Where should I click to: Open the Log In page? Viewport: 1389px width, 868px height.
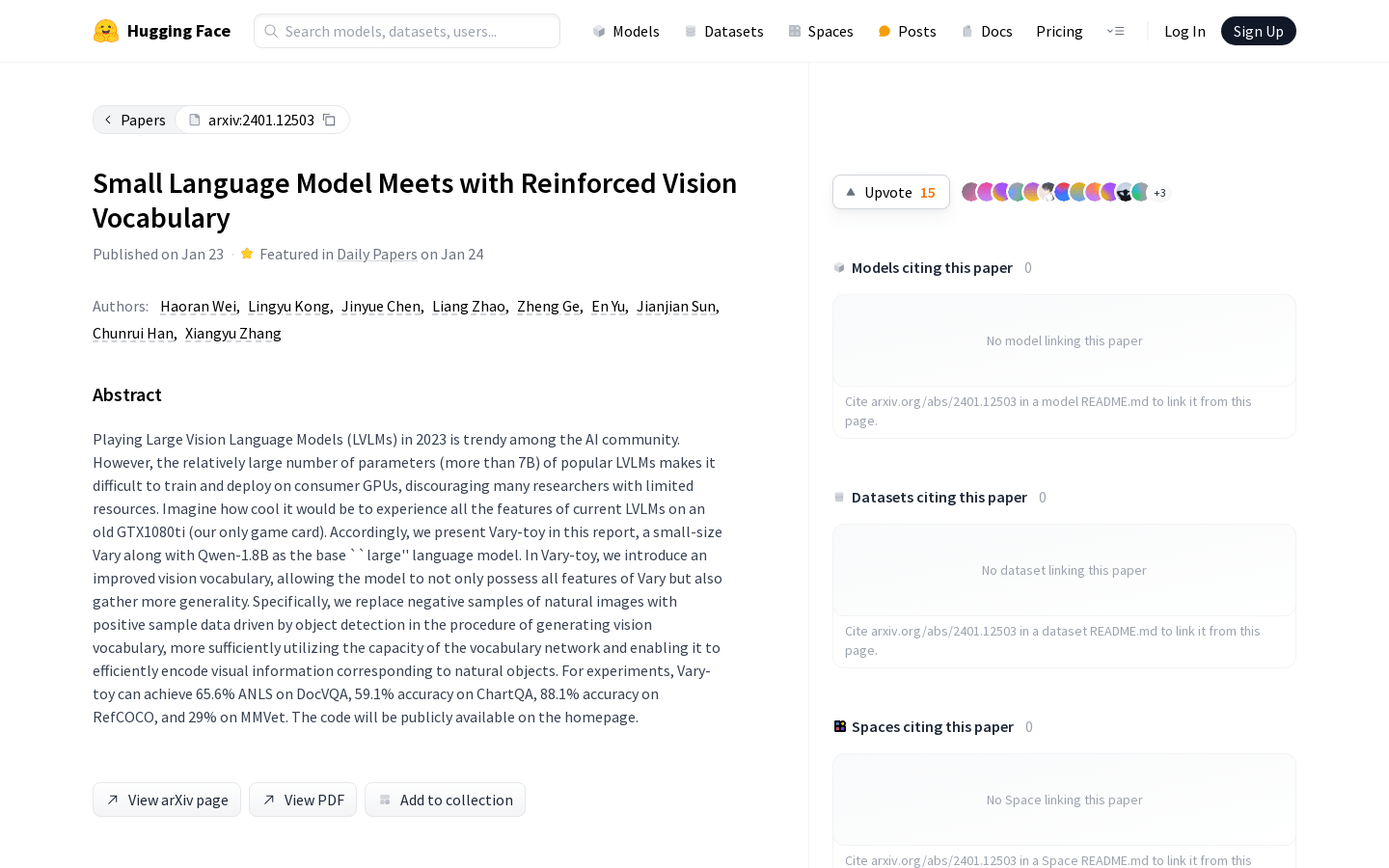pyautogui.click(x=1185, y=31)
